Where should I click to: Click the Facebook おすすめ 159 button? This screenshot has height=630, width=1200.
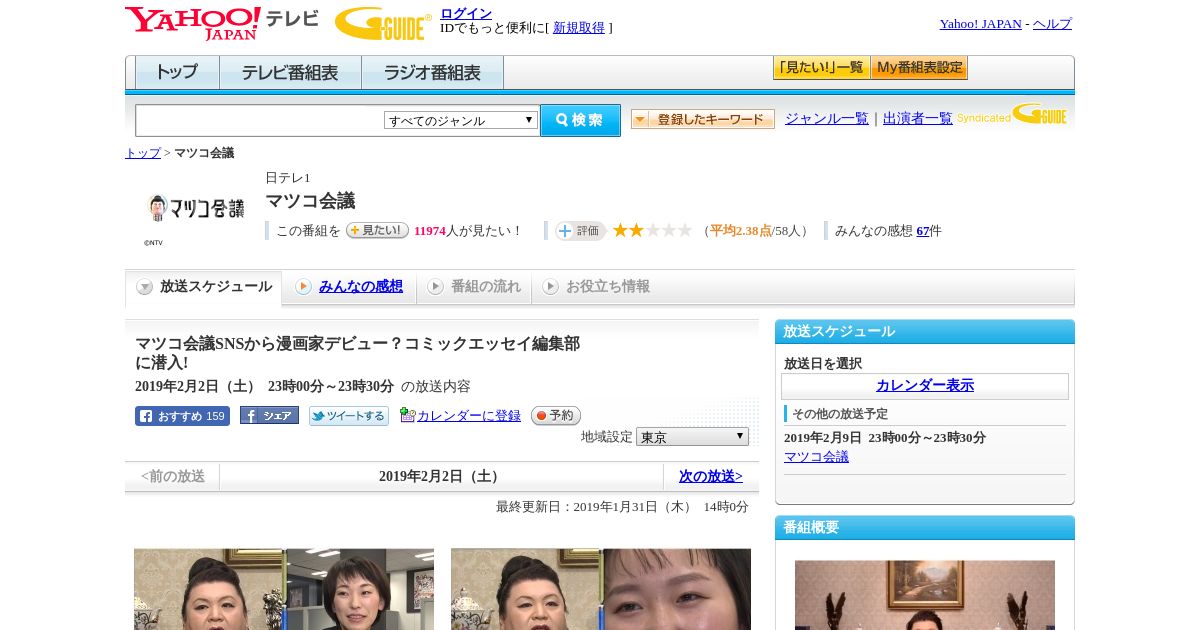182,416
